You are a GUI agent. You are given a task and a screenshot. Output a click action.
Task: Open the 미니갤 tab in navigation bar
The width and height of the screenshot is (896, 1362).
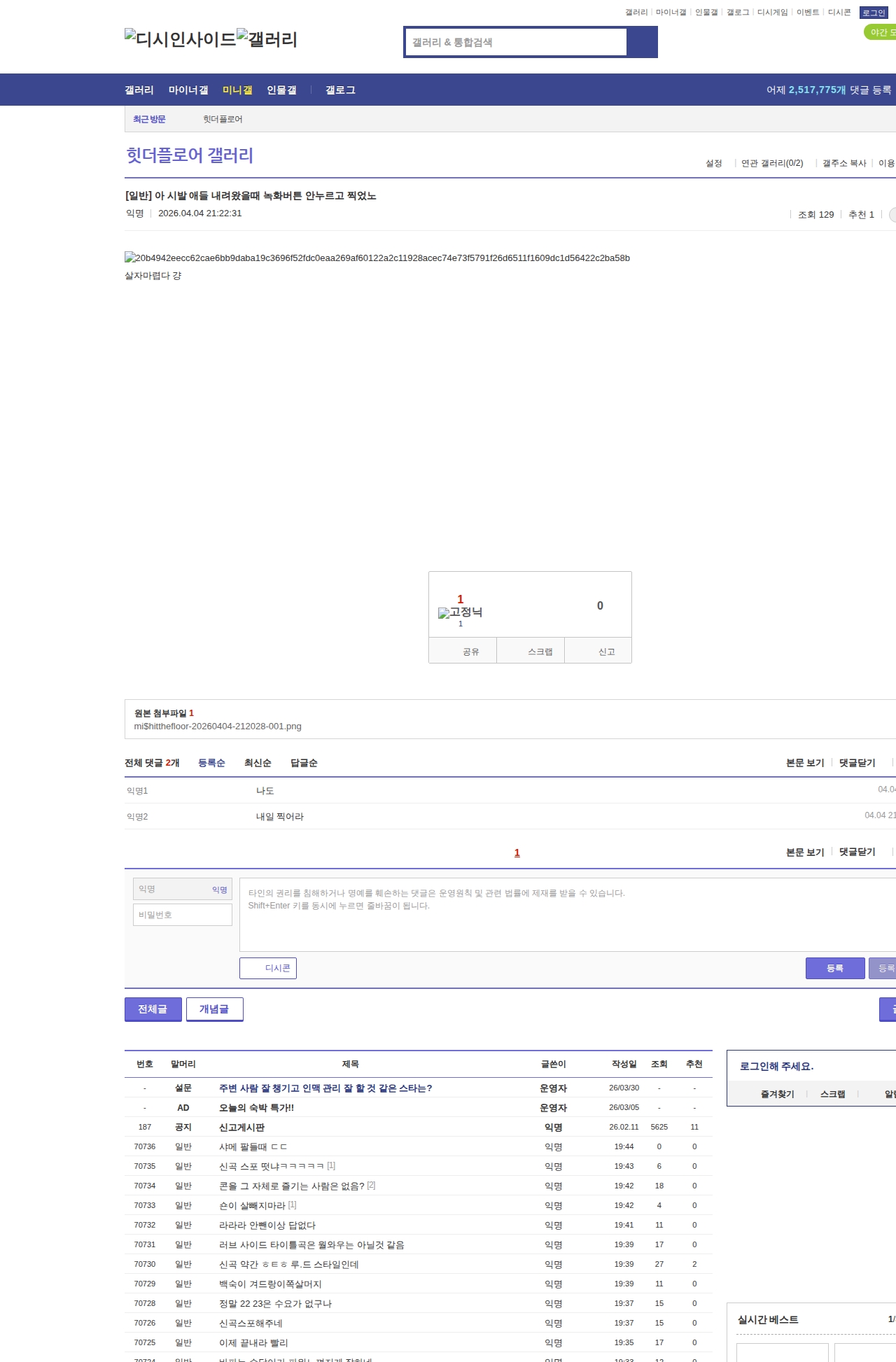237,90
